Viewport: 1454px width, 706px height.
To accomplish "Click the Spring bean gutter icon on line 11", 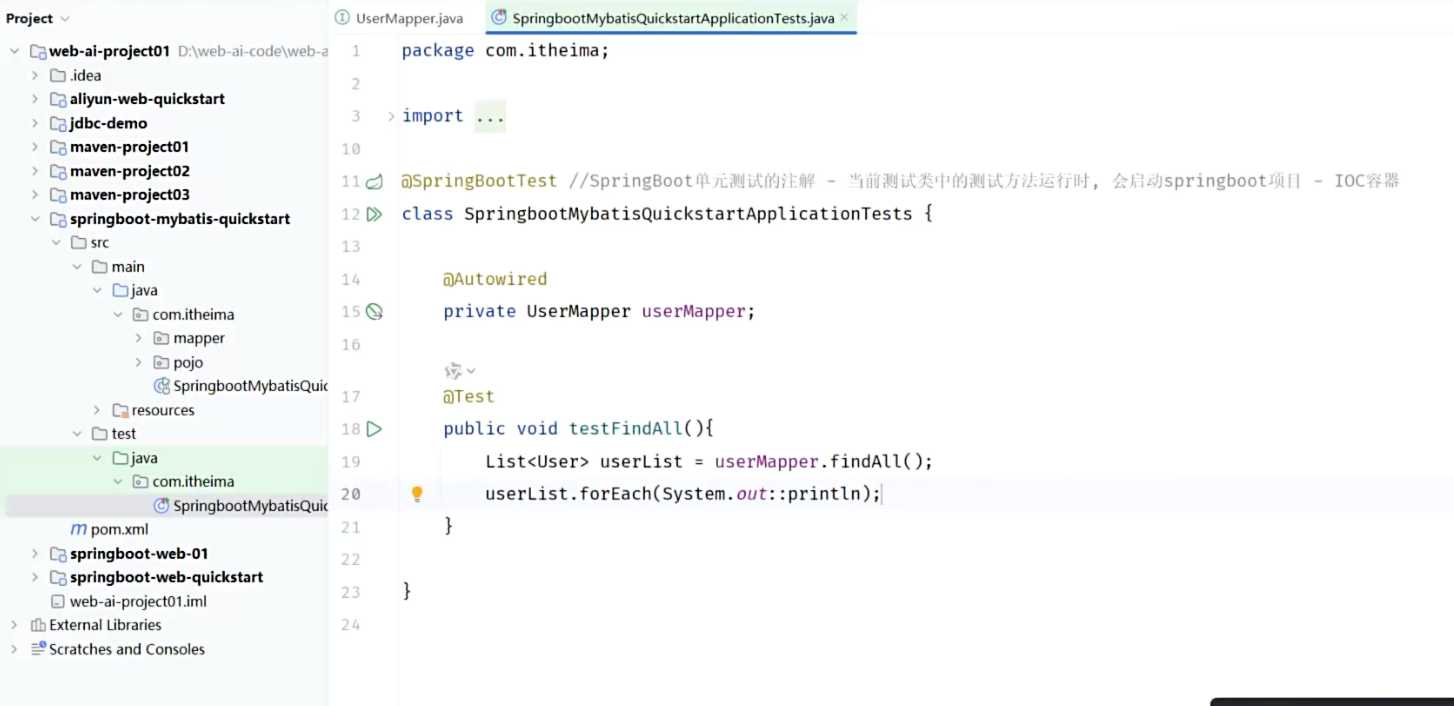I will click(x=374, y=181).
